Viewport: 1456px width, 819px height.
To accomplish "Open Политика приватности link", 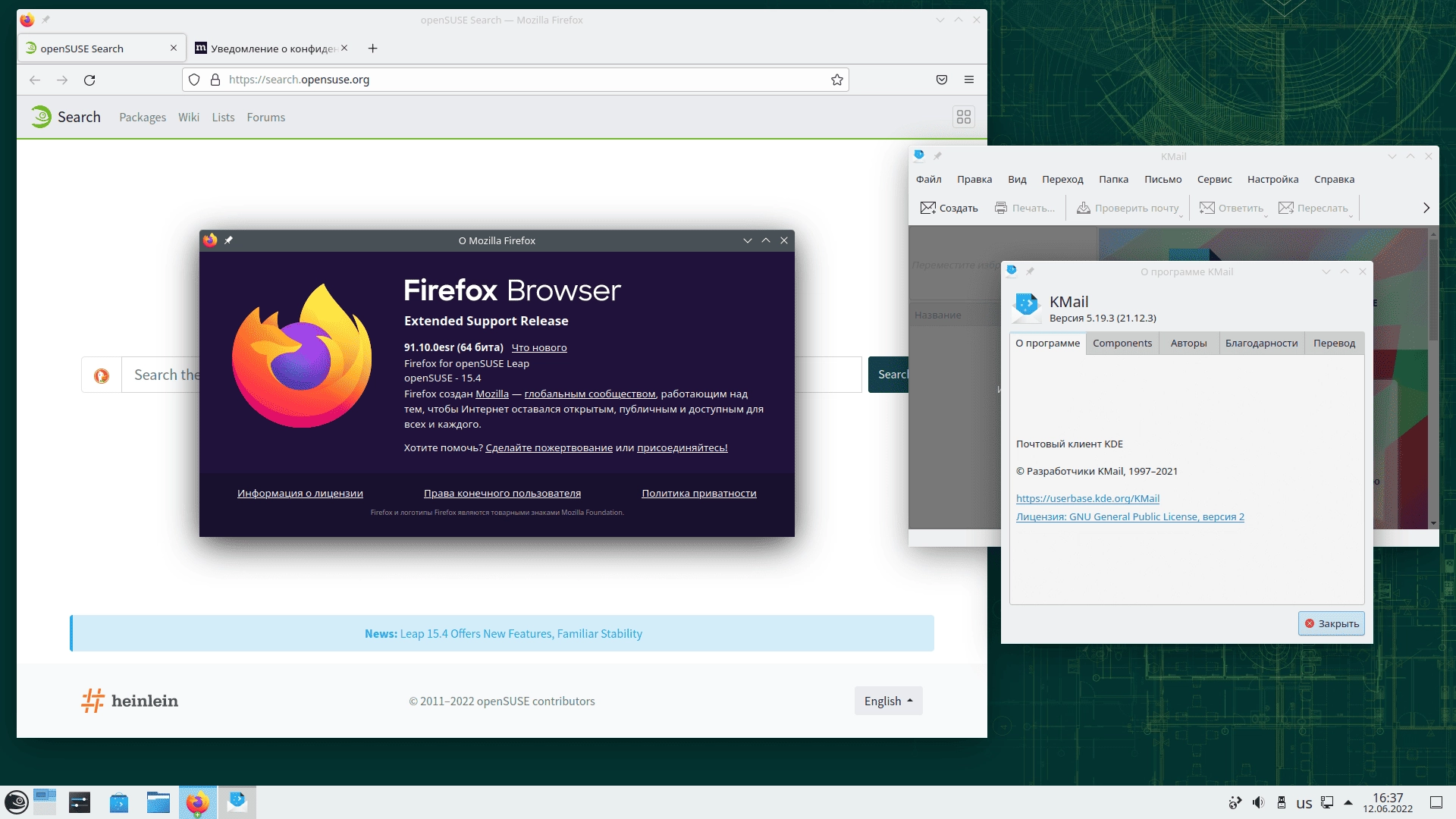I will [698, 494].
